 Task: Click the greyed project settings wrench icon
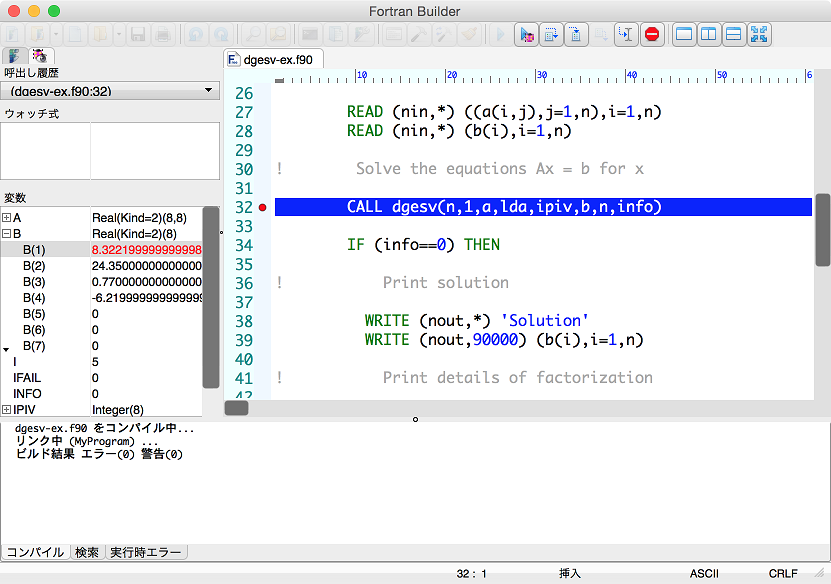click(x=361, y=35)
